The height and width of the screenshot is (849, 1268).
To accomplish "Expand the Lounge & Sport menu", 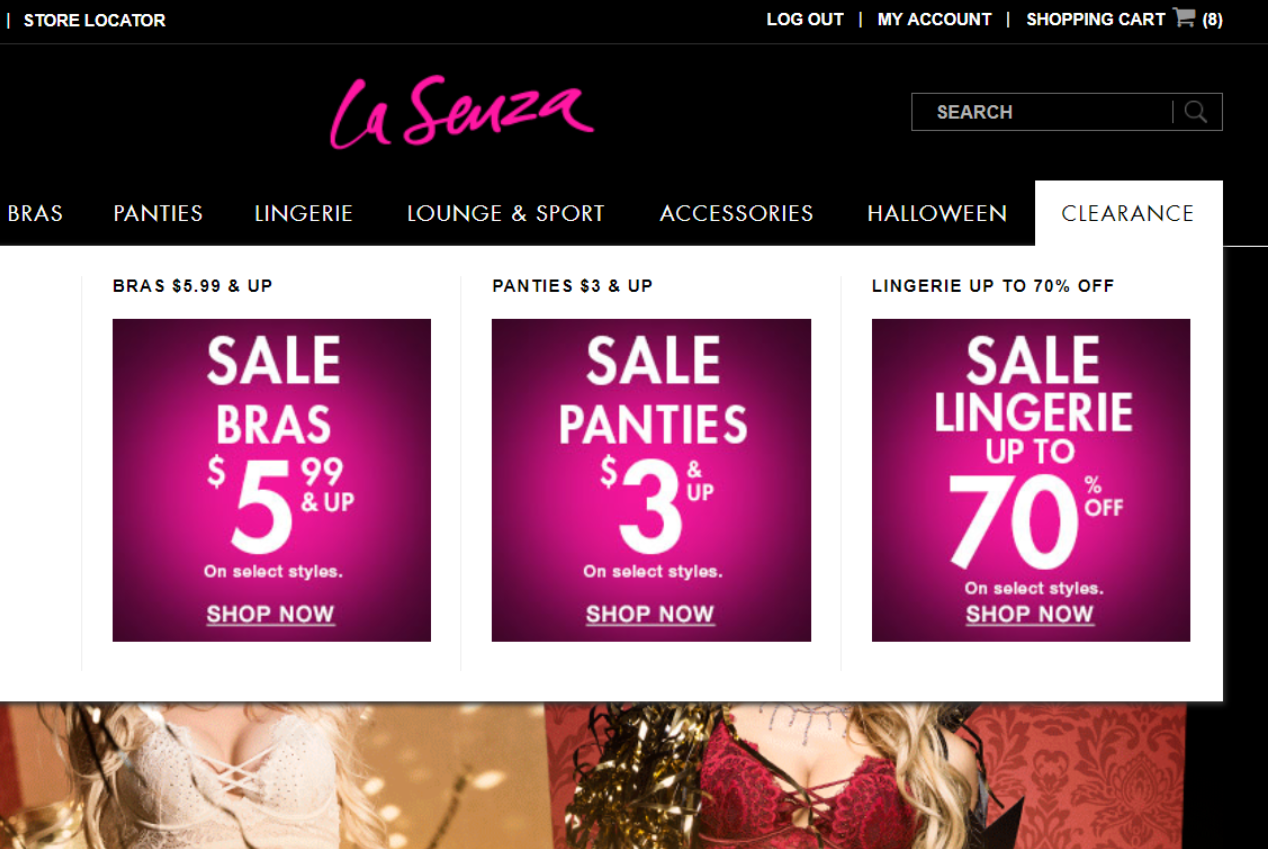I will pos(505,213).
